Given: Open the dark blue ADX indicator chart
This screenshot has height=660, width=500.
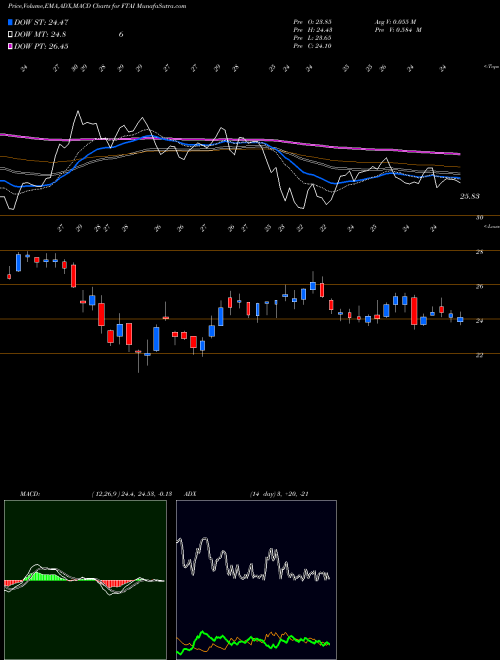Looking at the screenshot, I should click(x=256, y=580).
